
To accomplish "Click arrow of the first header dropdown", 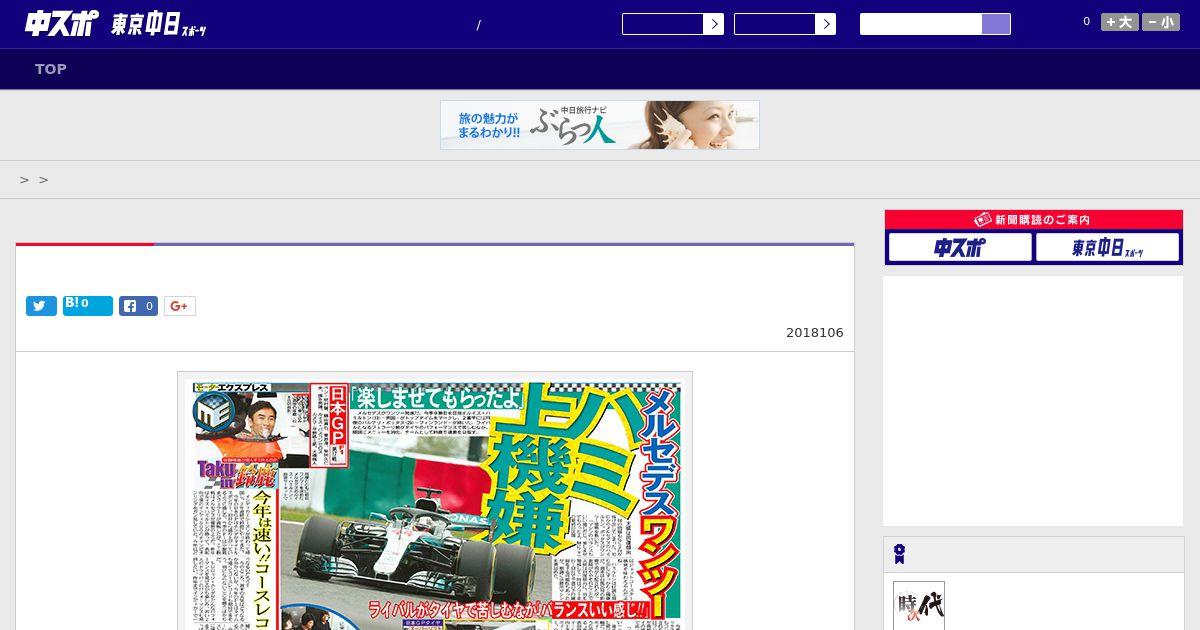I will (714, 24).
